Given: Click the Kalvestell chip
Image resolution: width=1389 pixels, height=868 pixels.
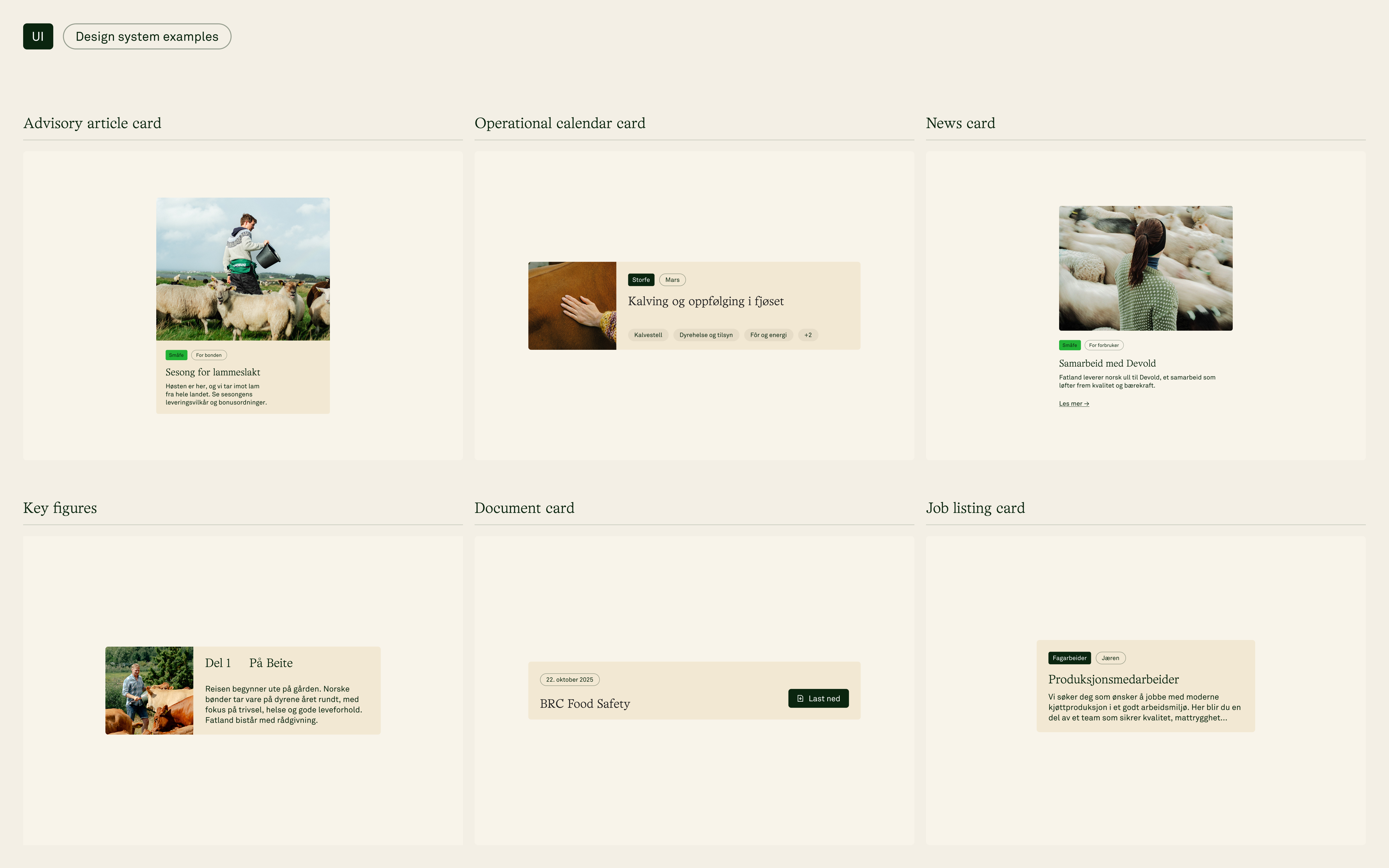Looking at the screenshot, I should (x=647, y=335).
